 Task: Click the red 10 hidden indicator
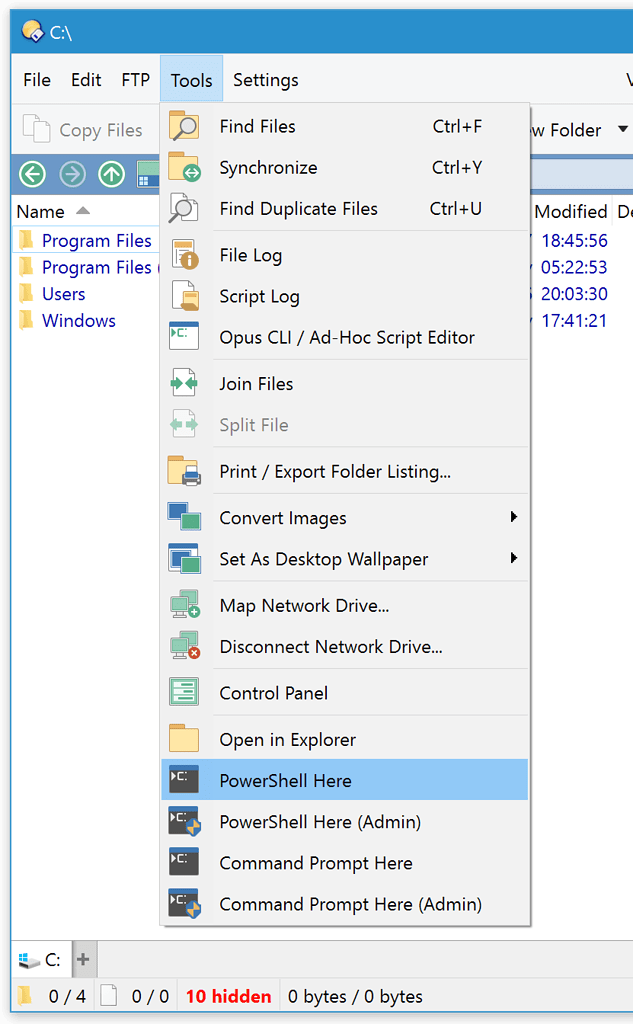[228, 996]
